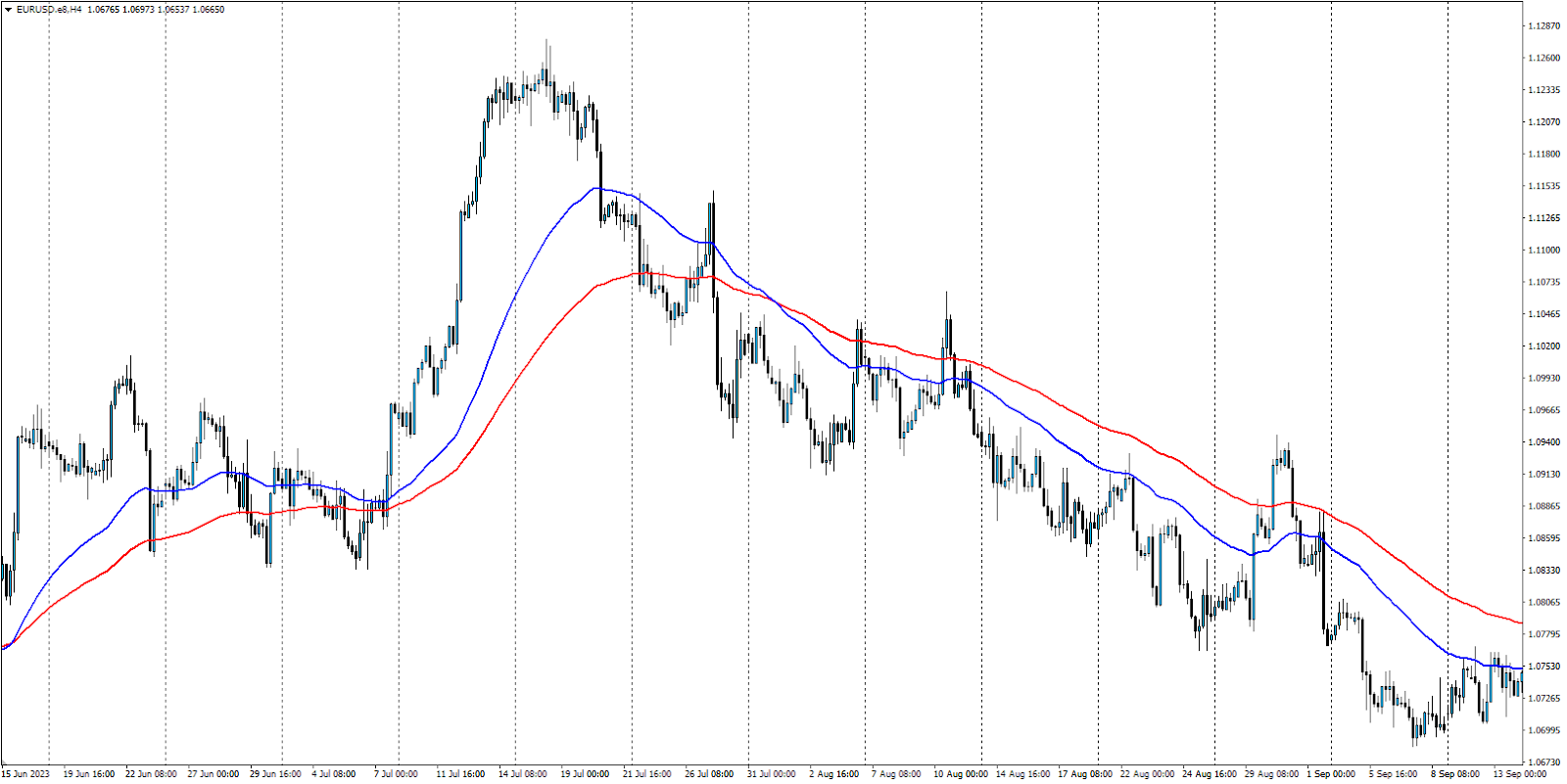Click the 4 Jul 08:00 time label

[x=334, y=774]
